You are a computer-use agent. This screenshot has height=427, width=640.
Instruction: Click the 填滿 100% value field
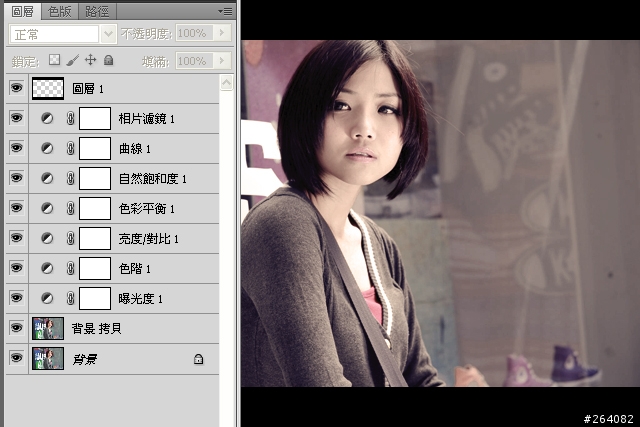[194, 61]
